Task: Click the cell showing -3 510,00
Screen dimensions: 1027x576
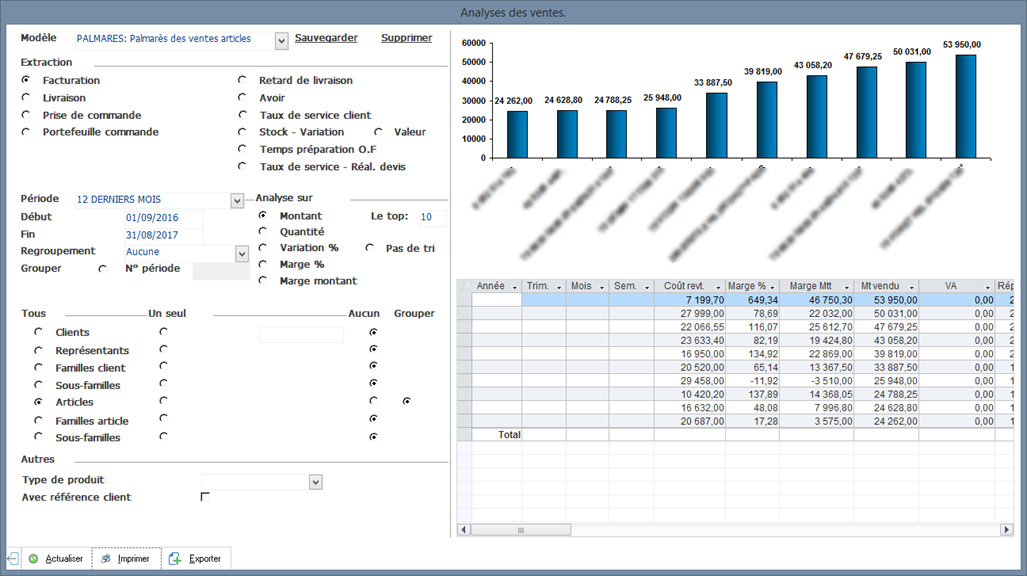Action: 817,381
